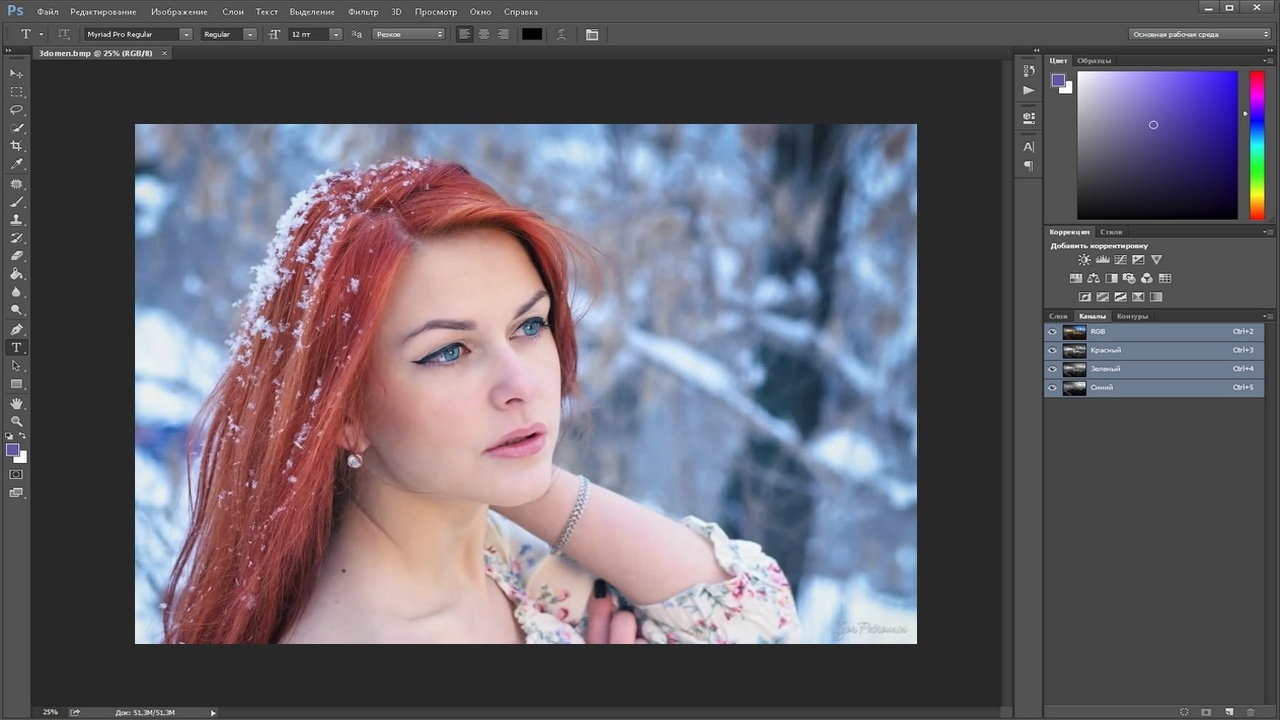Toggle visibility of the Синий channel

pos(1052,388)
